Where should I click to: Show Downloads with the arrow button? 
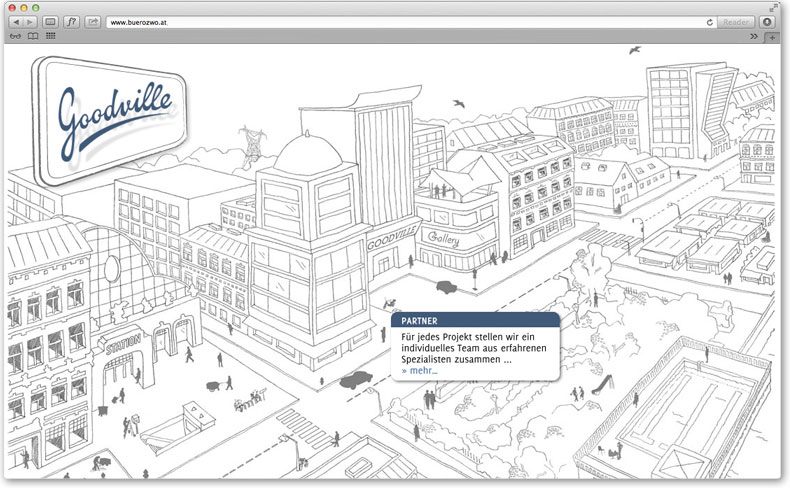click(767, 22)
